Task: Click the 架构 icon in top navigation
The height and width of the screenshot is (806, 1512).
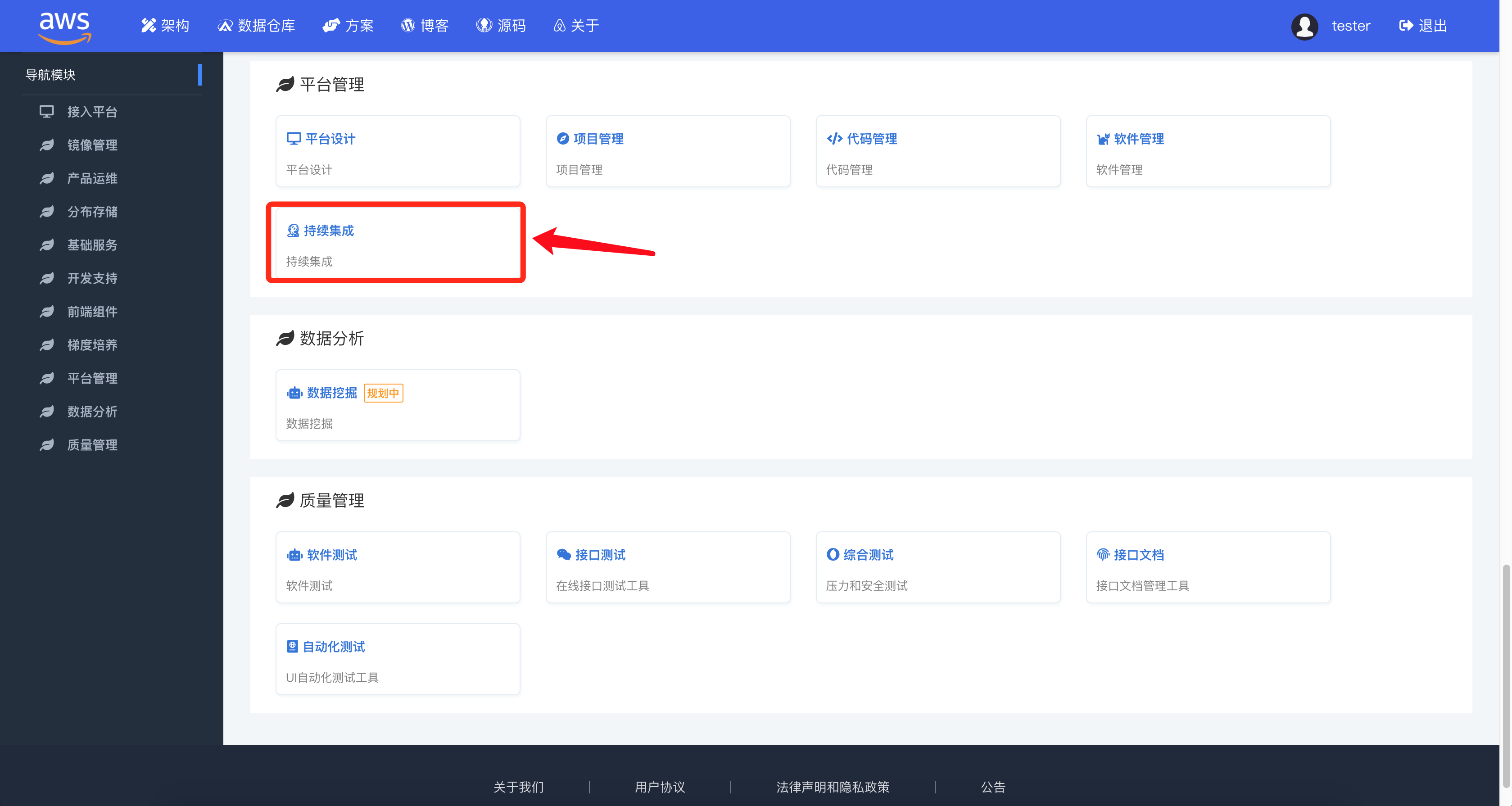Action: tap(149, 26)
